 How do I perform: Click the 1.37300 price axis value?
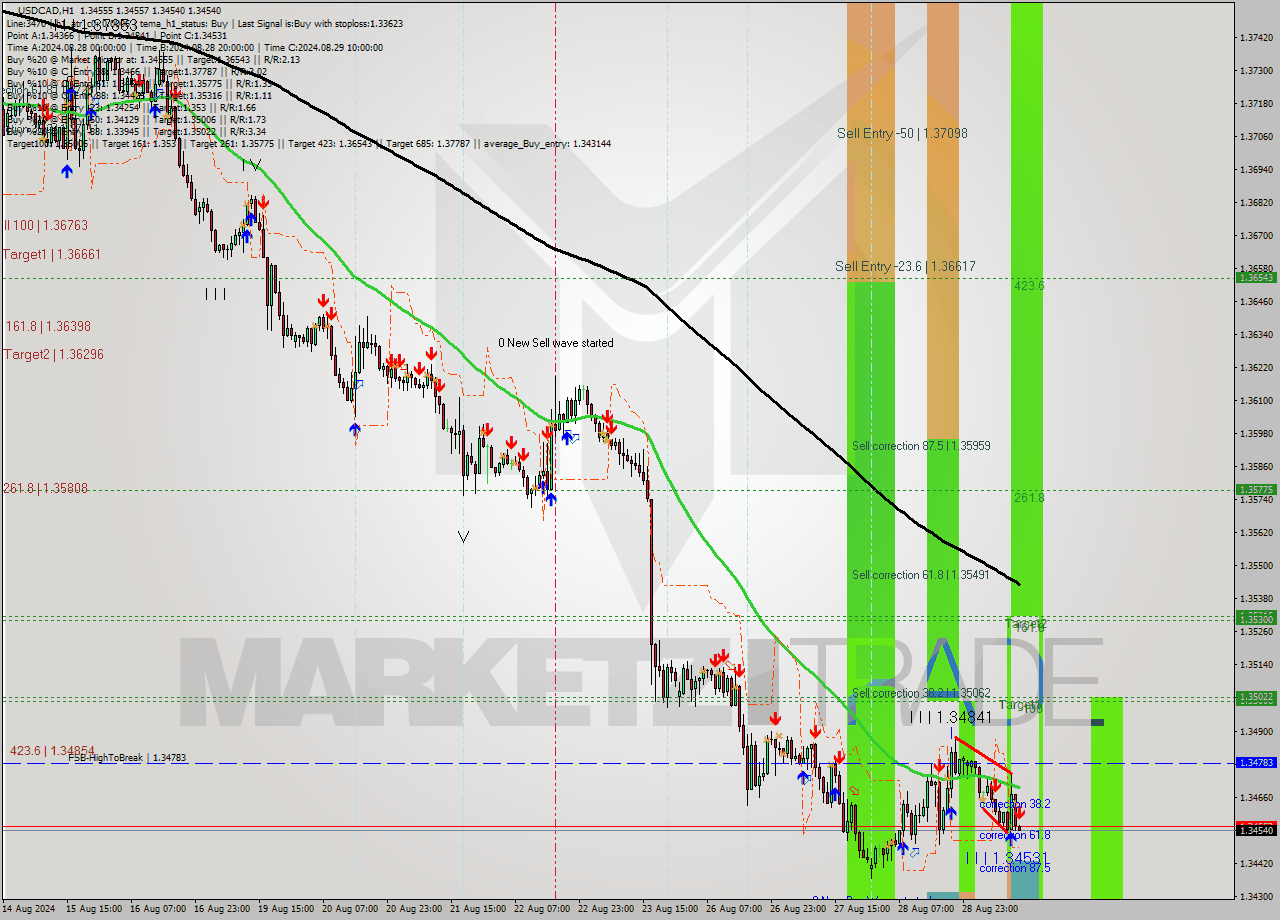[x=1256, y=71]
